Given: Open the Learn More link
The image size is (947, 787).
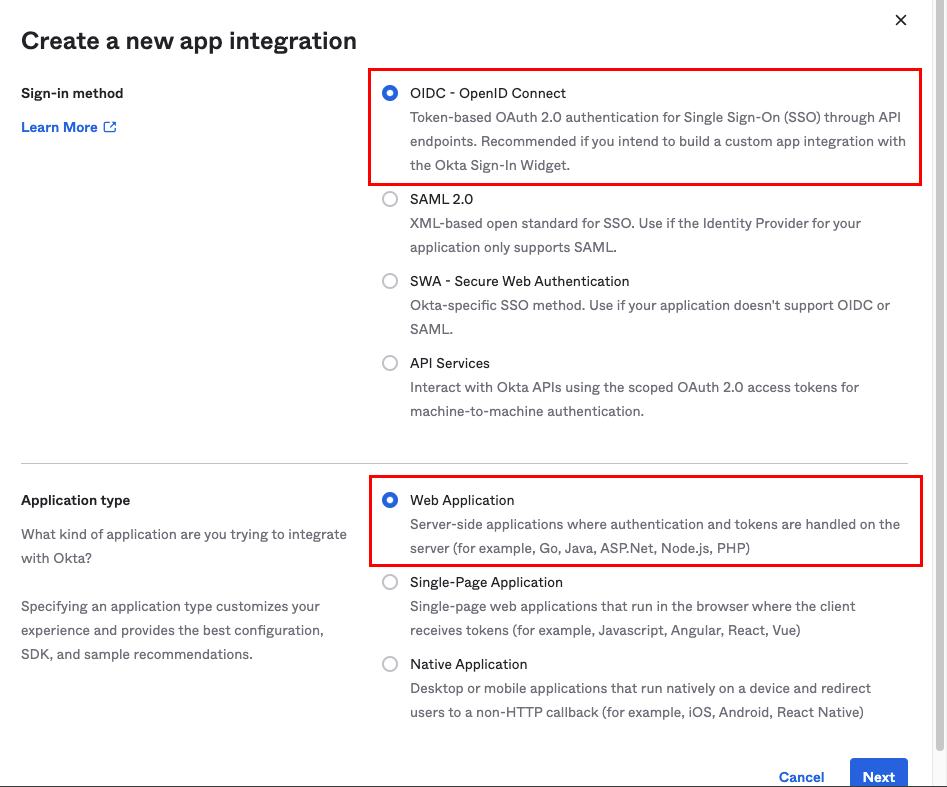Looking at the screenshot, I should [59, 127].
